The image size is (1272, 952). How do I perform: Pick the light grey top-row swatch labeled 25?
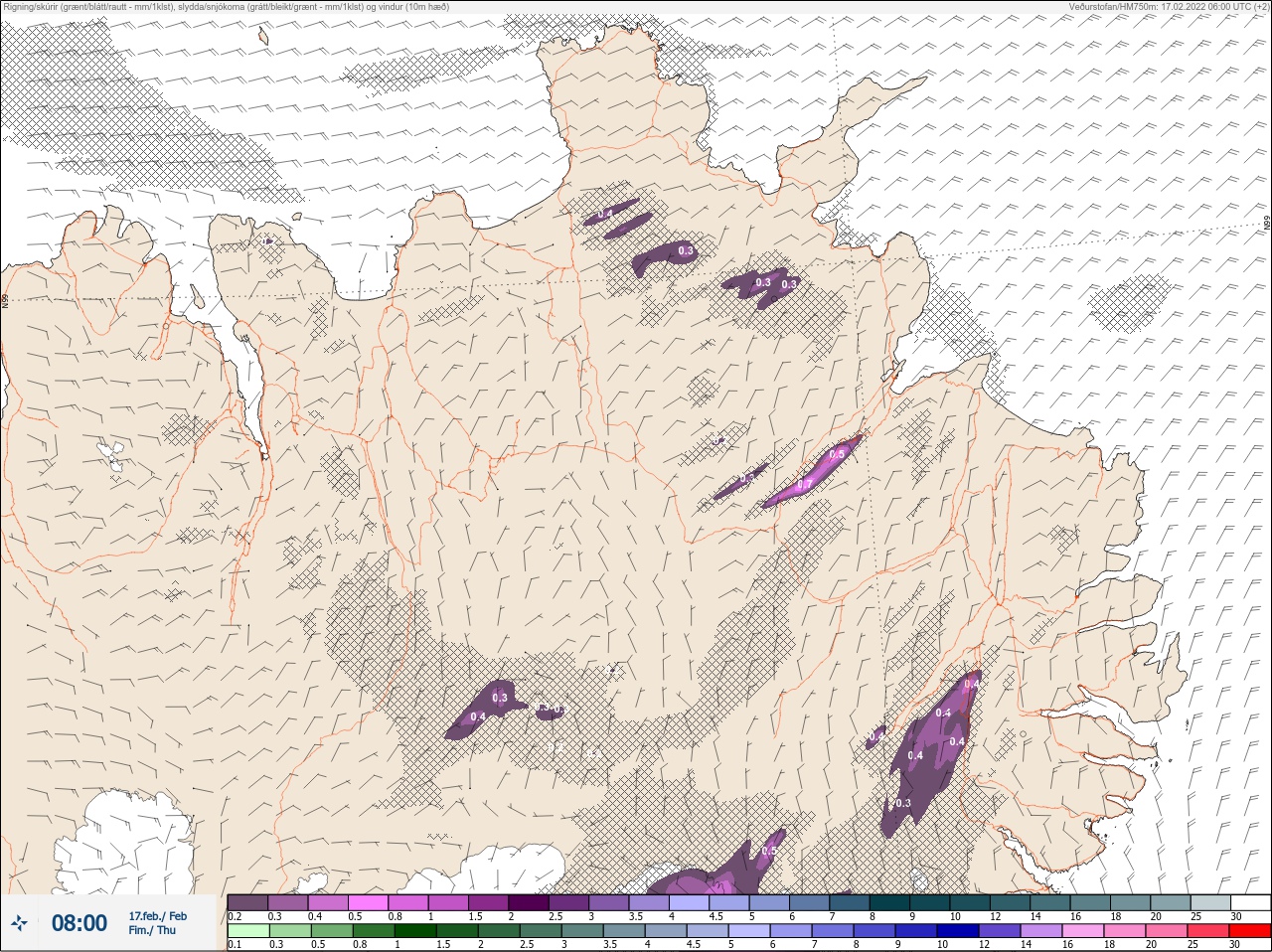(x=1209, y=902)
